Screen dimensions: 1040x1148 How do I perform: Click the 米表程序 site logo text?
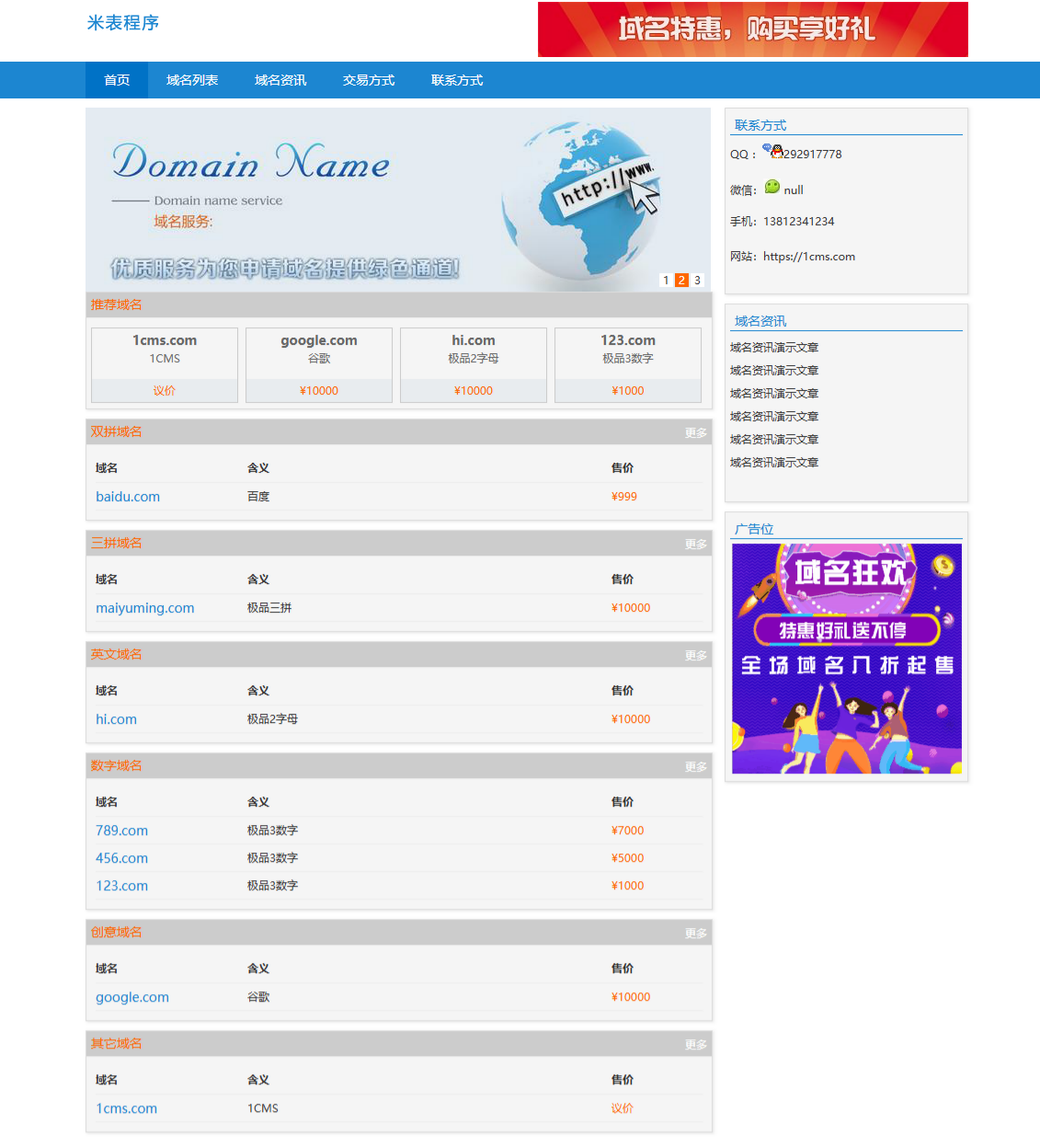click(x=121, y=24)
